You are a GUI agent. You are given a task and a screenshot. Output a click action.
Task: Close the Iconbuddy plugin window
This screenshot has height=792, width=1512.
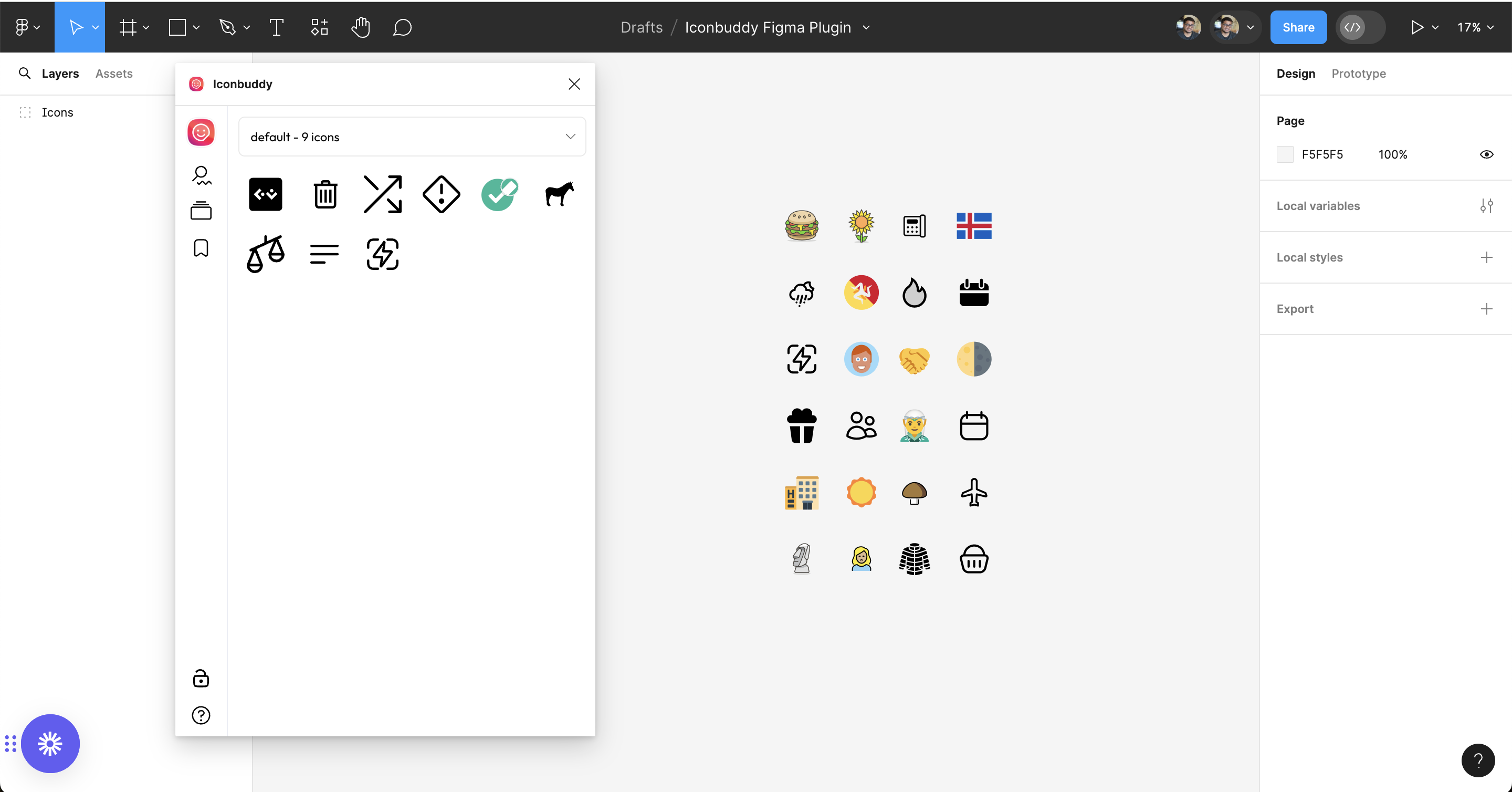click(574, 84)
